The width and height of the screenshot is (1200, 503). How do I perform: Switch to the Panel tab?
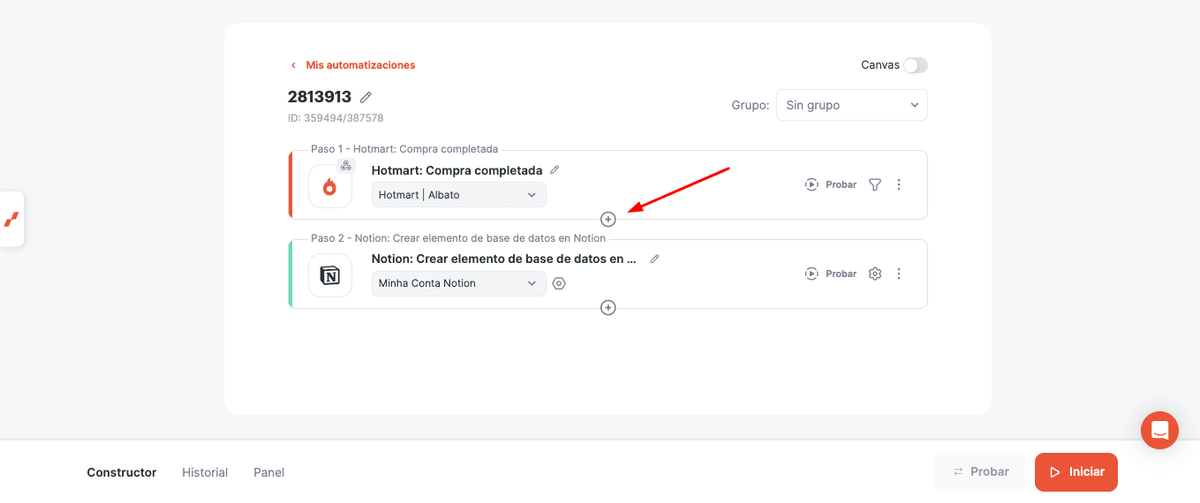coord(269,472)
